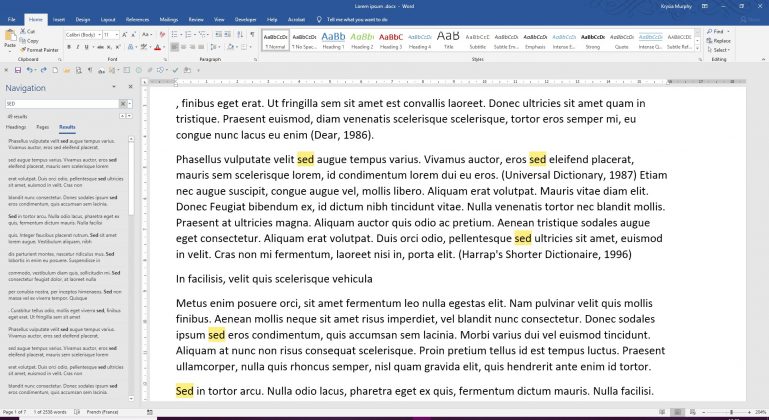Switch to the Design ribbon tab
769x420 pixels.
83,20
